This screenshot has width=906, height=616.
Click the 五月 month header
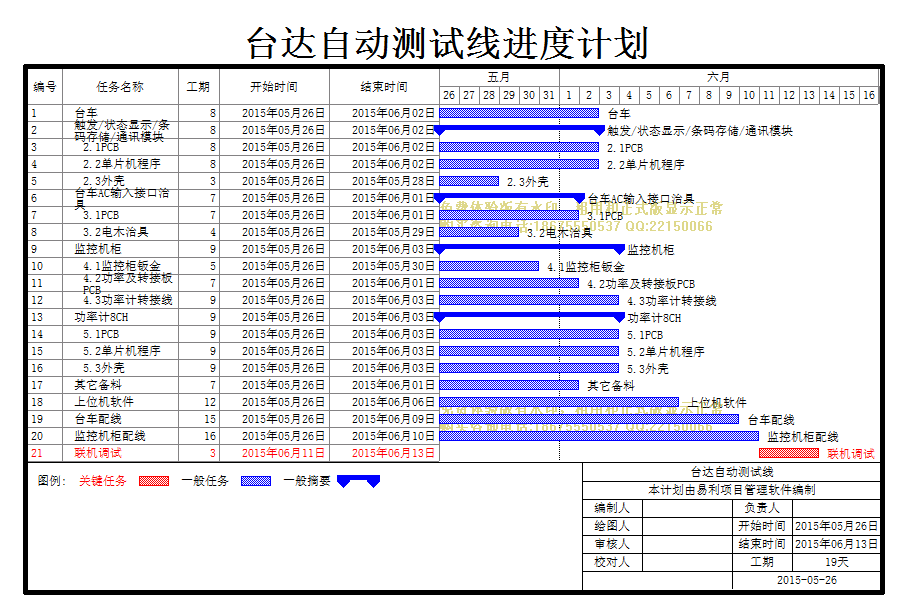(x=499, y=77)
